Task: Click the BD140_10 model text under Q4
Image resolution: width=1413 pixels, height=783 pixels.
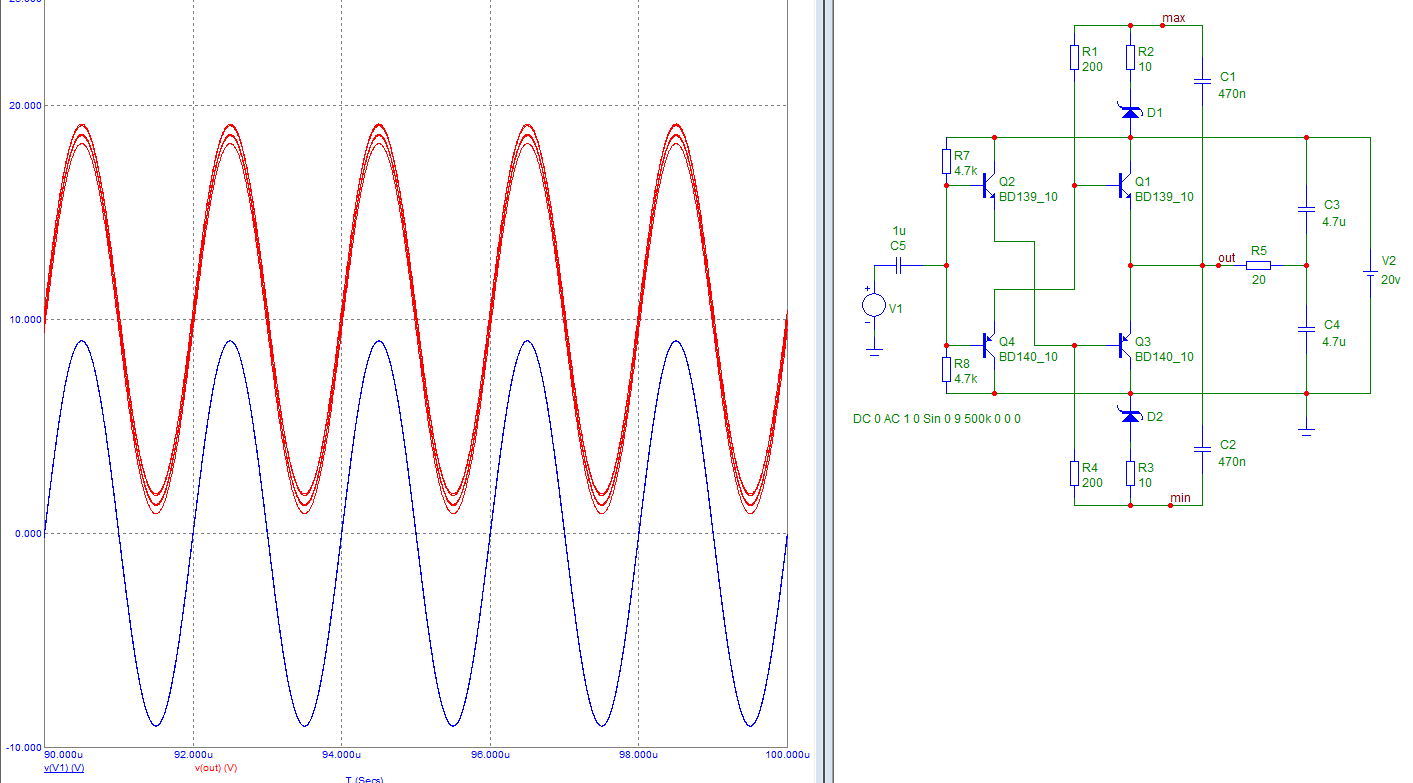Action: 1028,357
